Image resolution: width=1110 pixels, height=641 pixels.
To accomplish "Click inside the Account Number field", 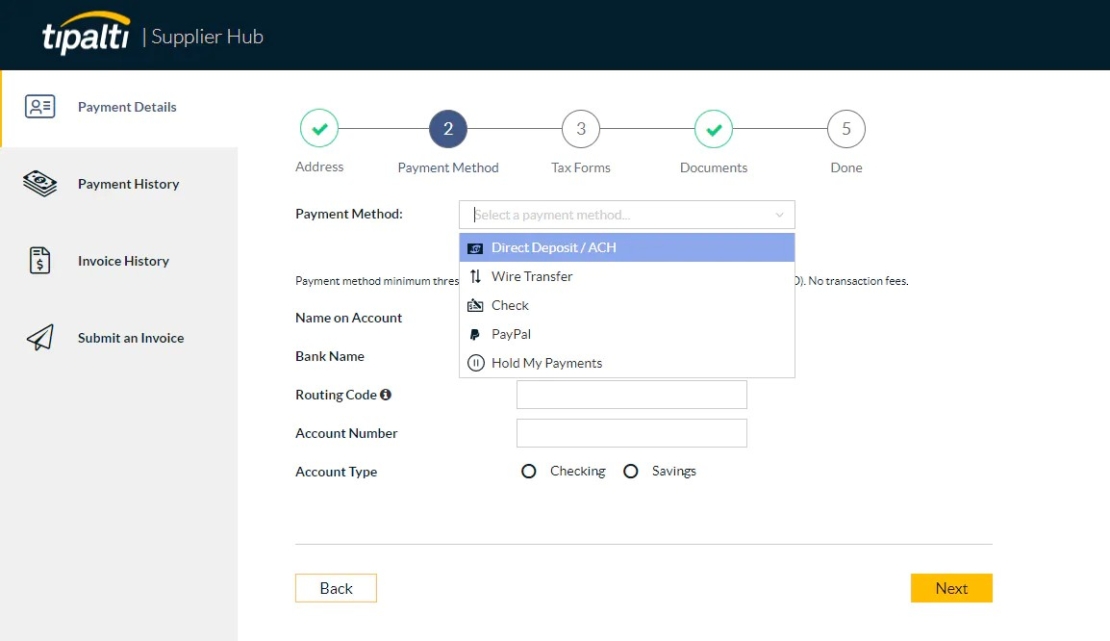I will coord(631,432).
